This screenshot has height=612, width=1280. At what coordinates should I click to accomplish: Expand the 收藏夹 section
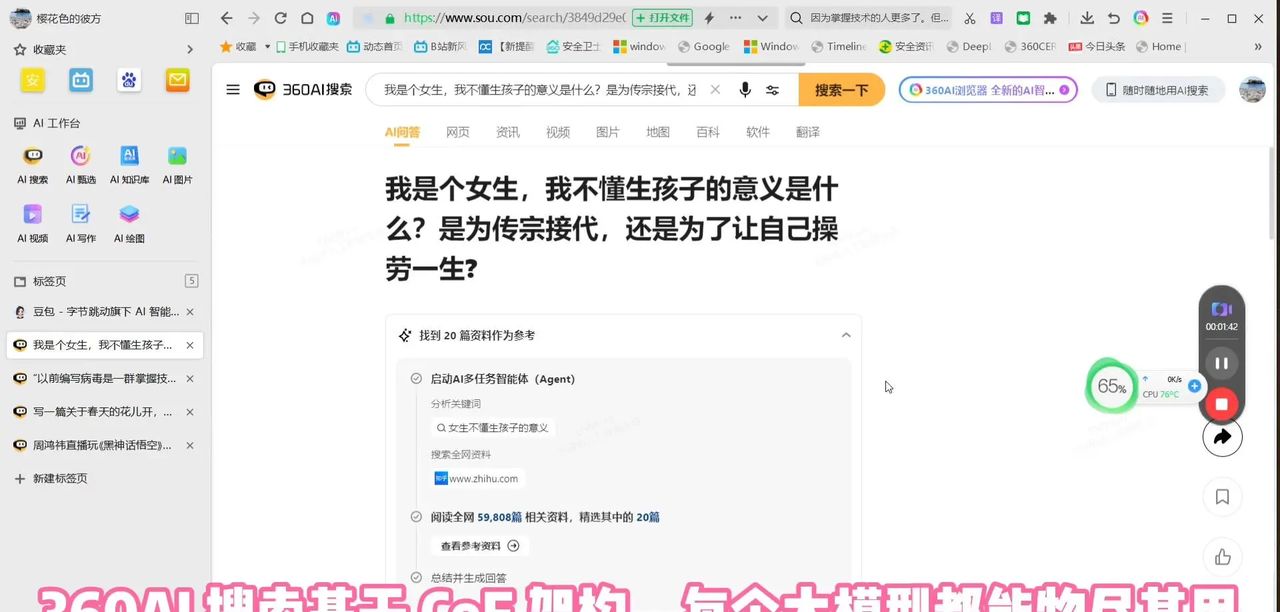click(52, 50)
